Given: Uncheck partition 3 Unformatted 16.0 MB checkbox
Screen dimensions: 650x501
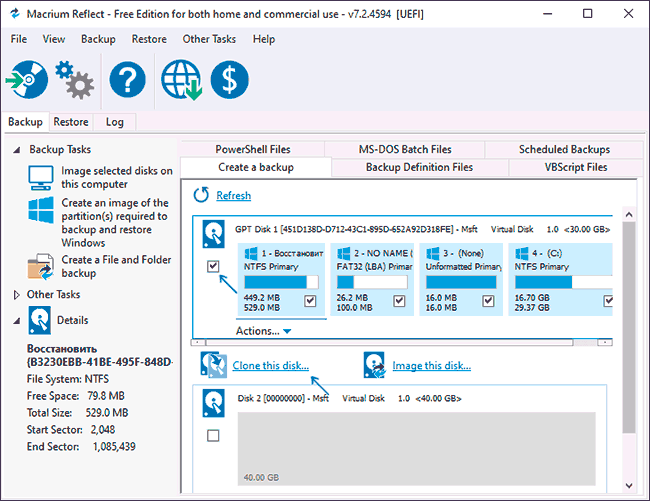Looking at the screenshot, I should (488, 301).
